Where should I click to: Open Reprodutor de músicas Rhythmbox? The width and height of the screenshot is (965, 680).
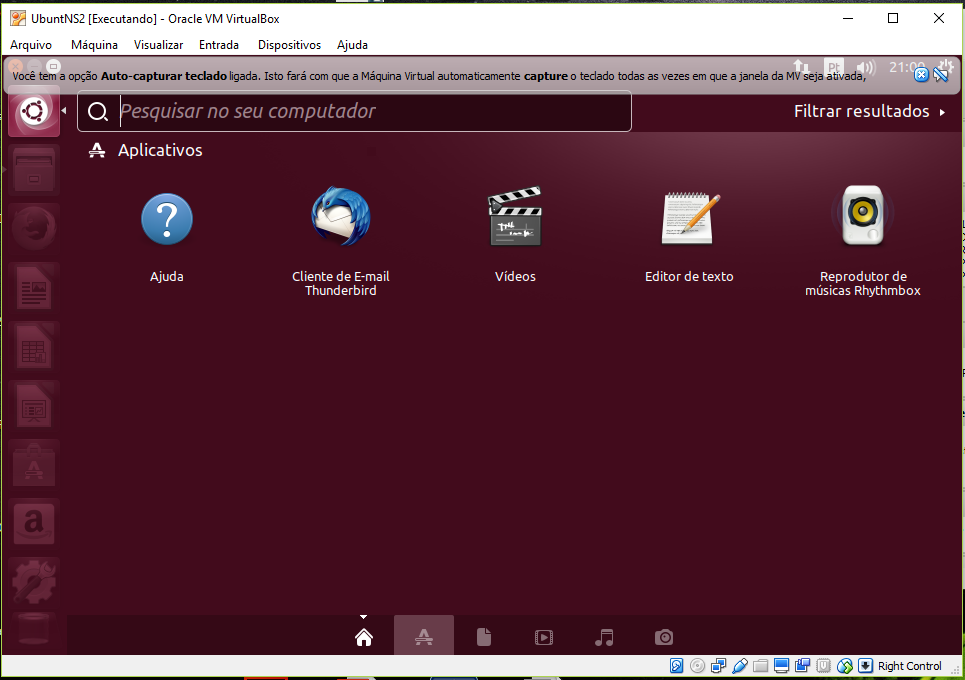[x=863, y=215]
